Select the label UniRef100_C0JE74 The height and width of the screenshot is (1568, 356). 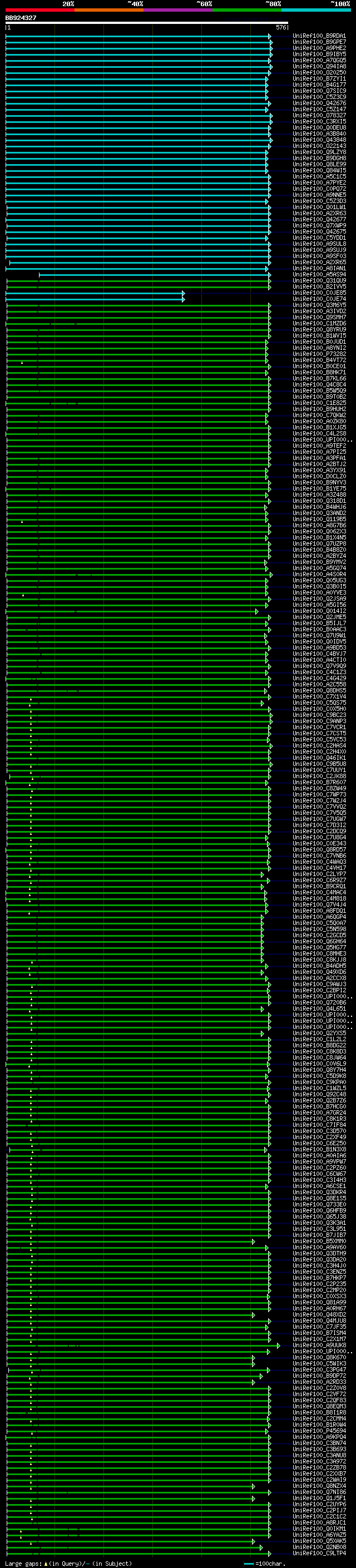coord(319,299)
